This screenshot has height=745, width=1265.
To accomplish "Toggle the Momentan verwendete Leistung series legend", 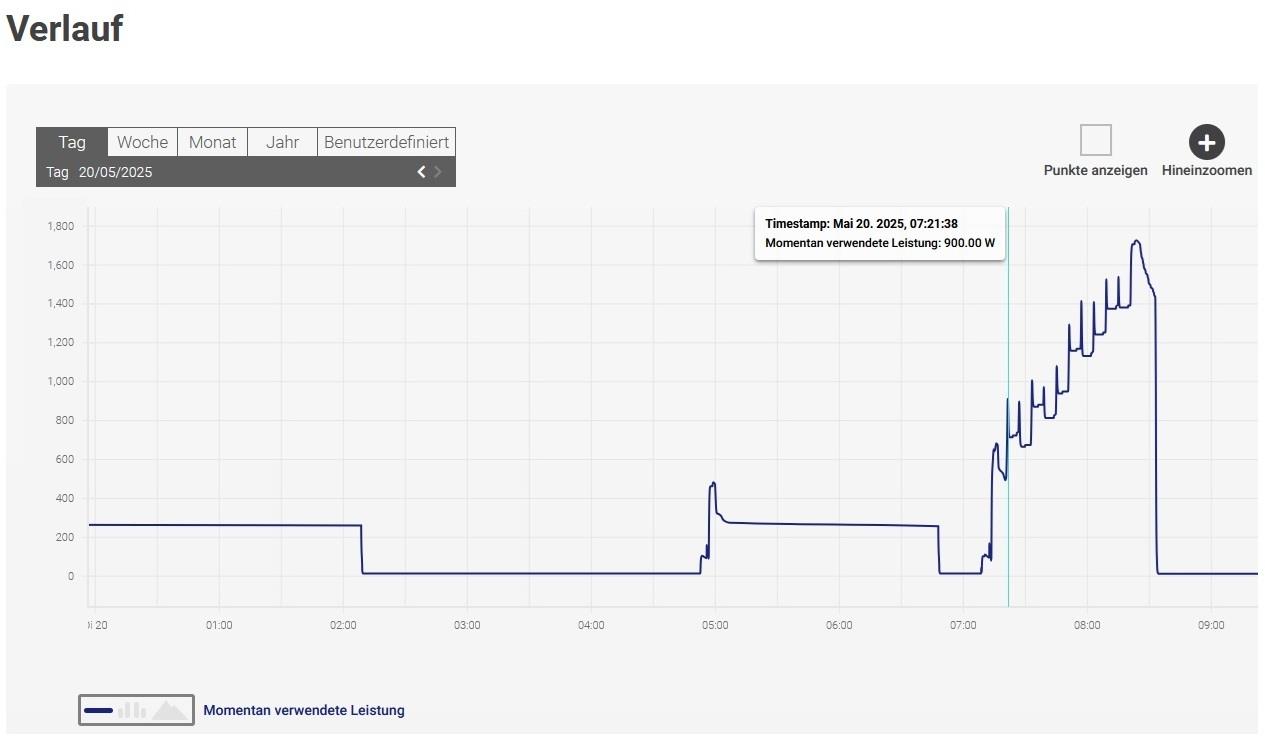I will coord(304,711).
